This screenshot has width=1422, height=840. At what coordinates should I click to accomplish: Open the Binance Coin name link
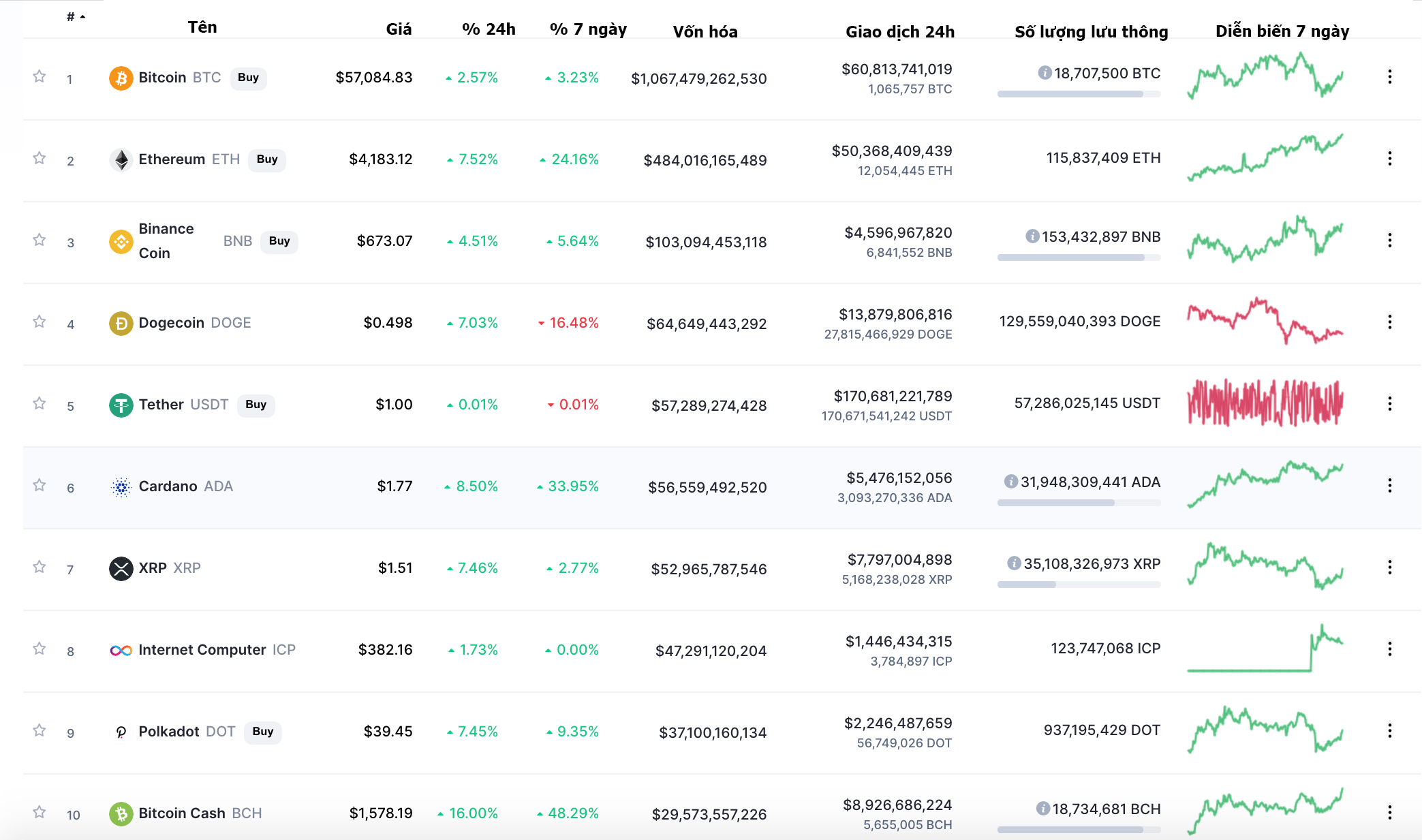(x=166, y=240)
